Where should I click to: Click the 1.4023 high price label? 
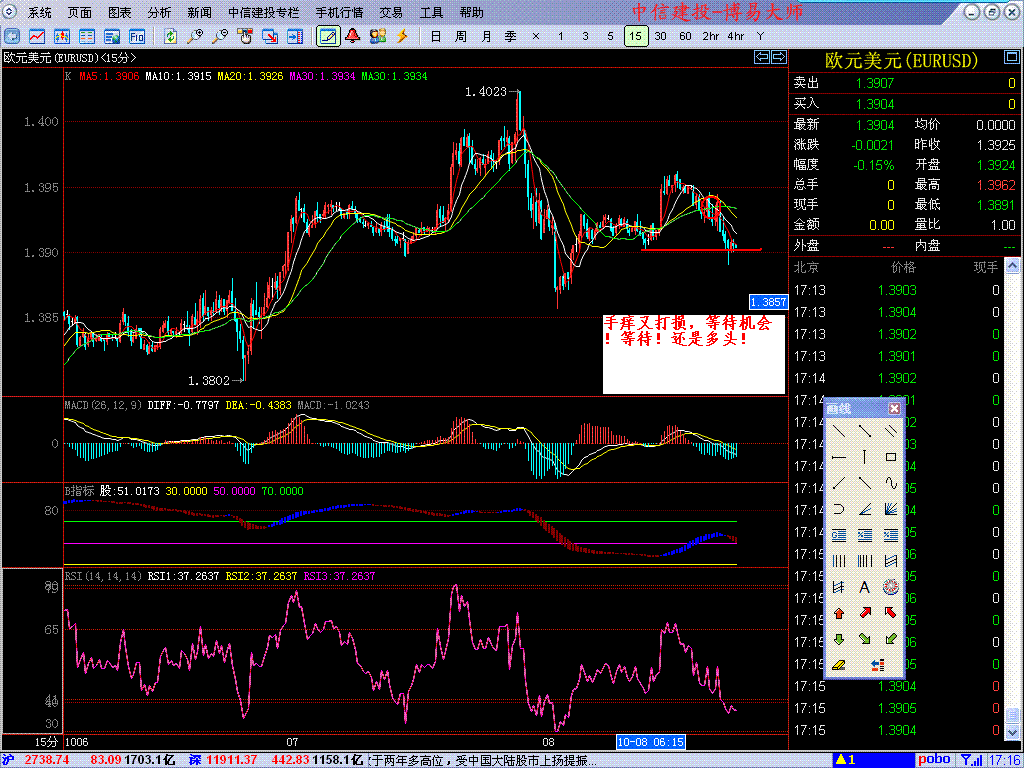[x=486, y=92]
